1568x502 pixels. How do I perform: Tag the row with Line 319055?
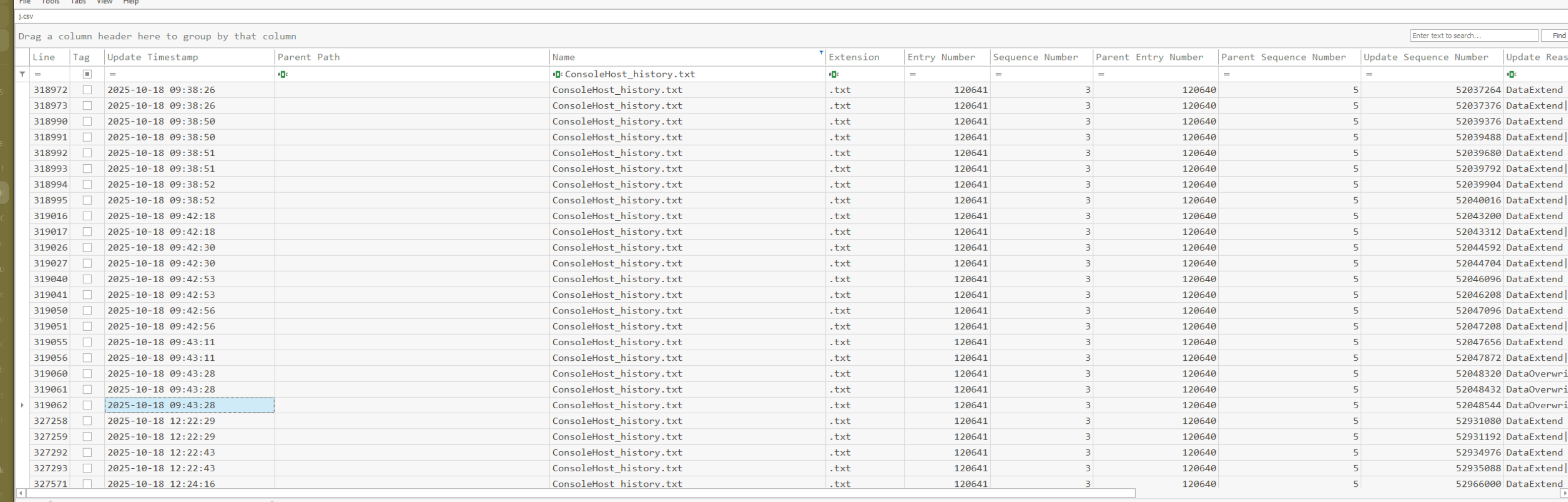(x=87, y=342)
